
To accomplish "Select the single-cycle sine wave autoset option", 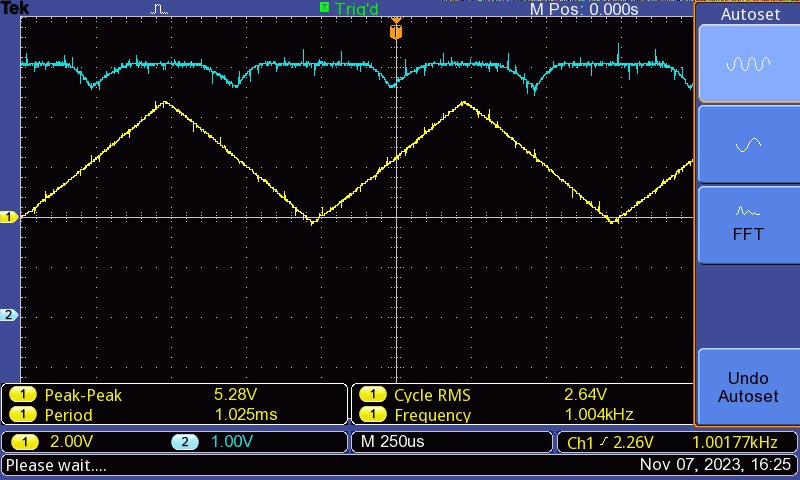I will coord(748,145).
